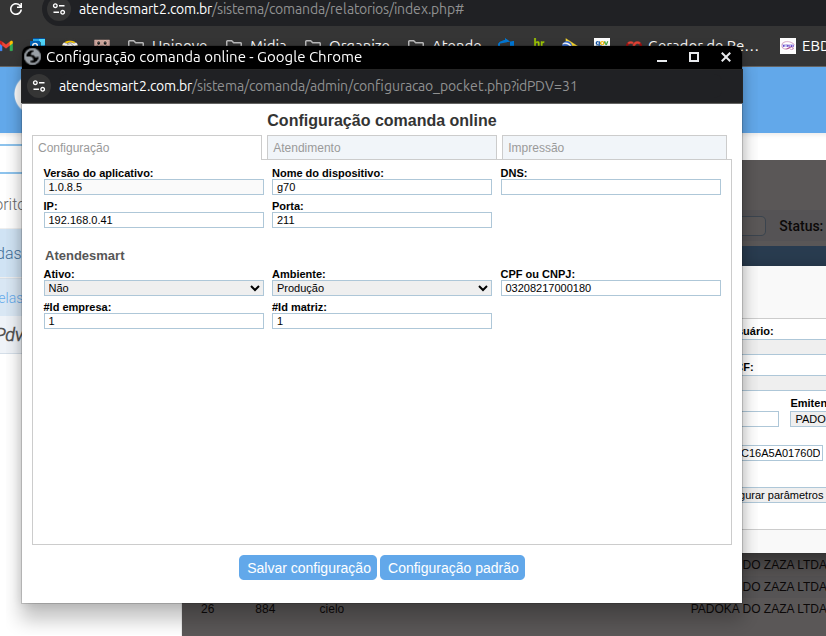This screenshot has height=636, width=826.
Task: Minimize the Configuração comanda online popup
Action: pyautogui.click(x=662, y=57)
